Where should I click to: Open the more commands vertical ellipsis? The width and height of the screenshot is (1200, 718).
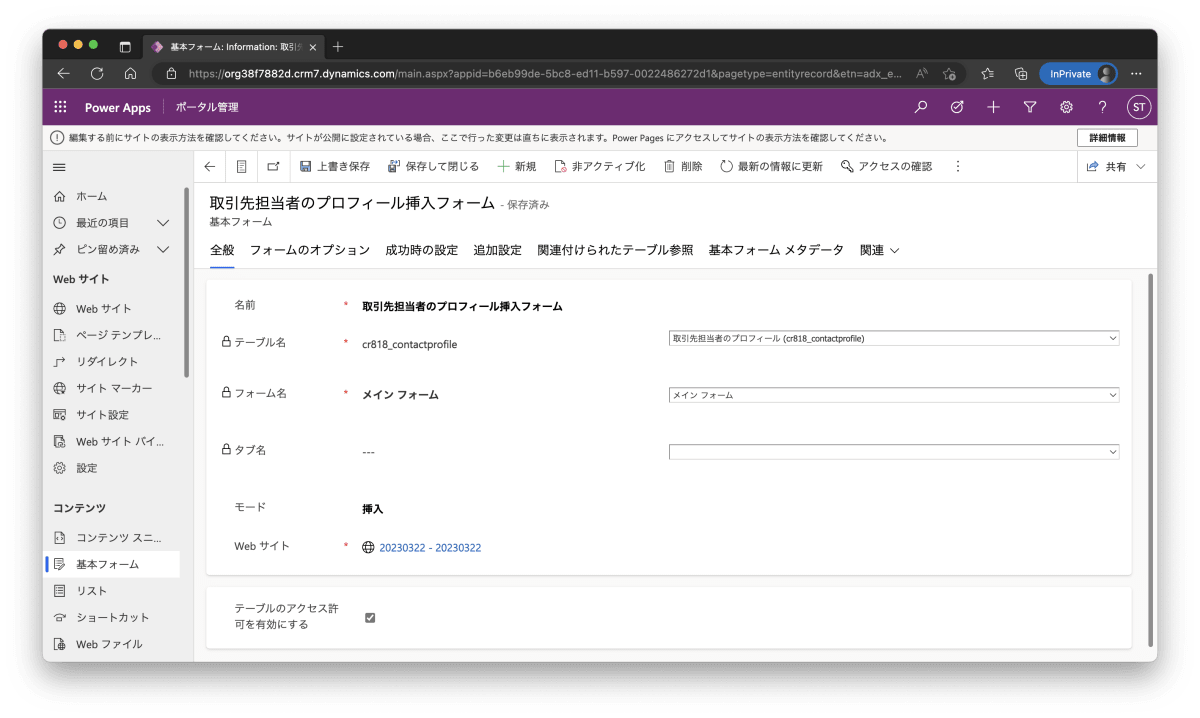(x=957, y=167)
